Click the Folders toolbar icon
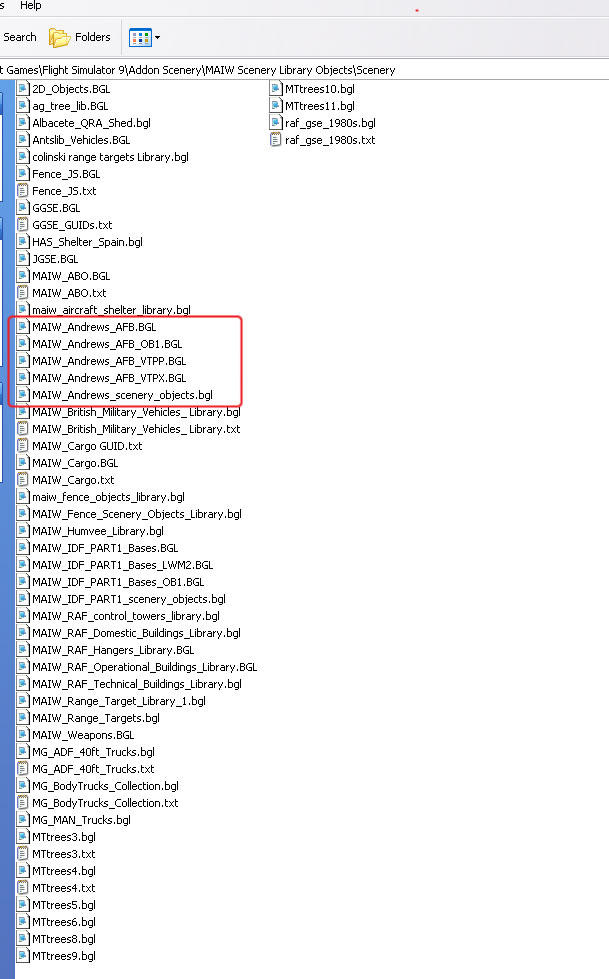The width and height of the screenshot is (609, 979). point(60,38)
